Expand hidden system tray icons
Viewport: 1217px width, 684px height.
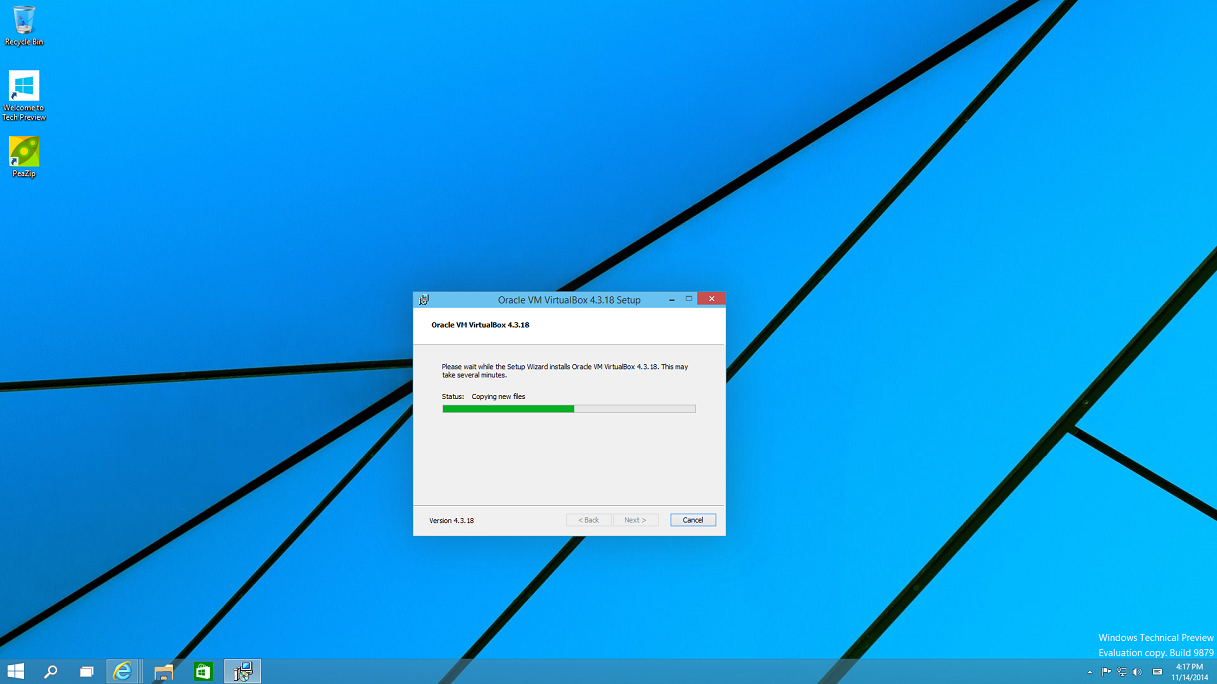pyautogui.click(x=1090, y=672)
